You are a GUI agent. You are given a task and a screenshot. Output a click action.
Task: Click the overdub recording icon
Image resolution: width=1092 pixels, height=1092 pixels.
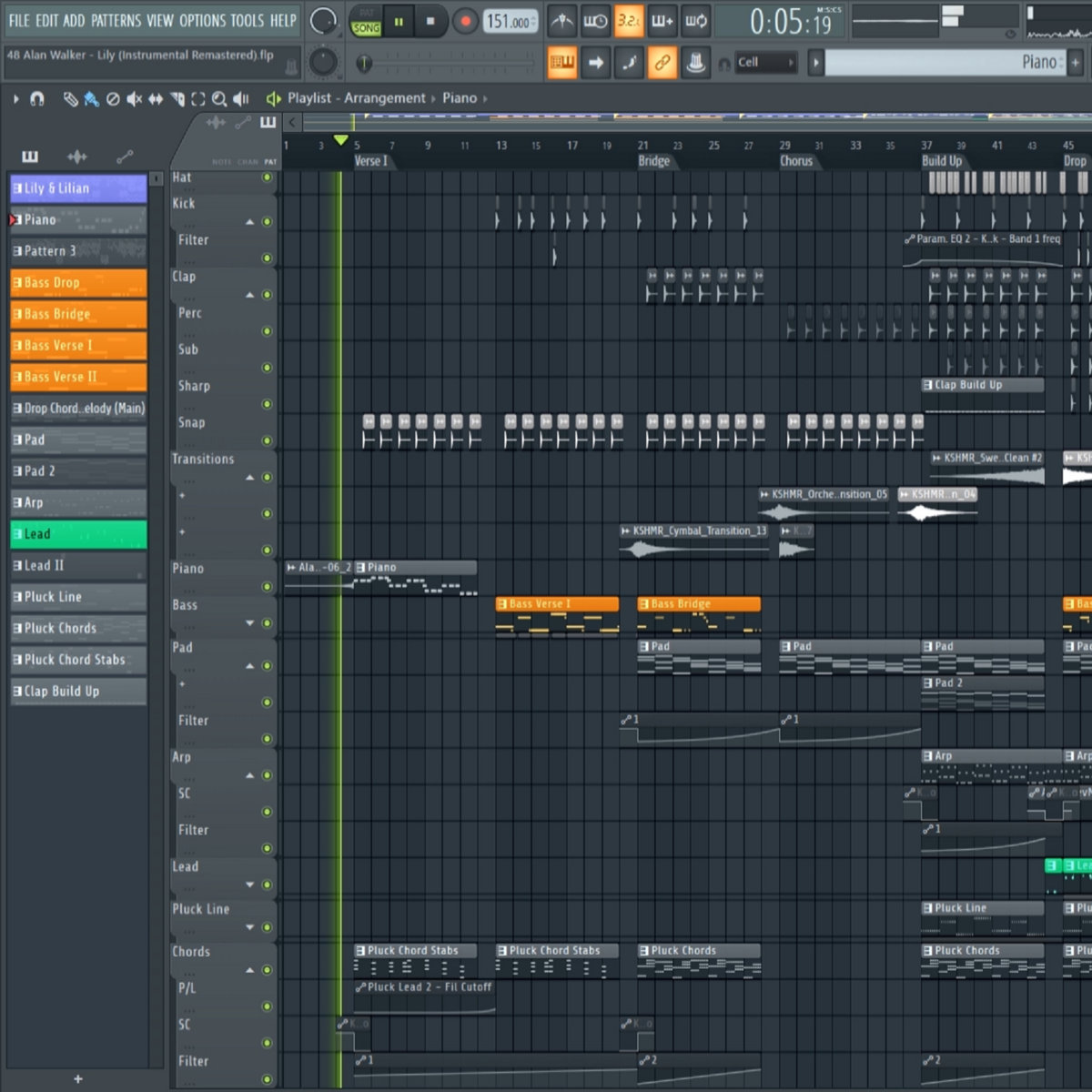click(662, 21)
